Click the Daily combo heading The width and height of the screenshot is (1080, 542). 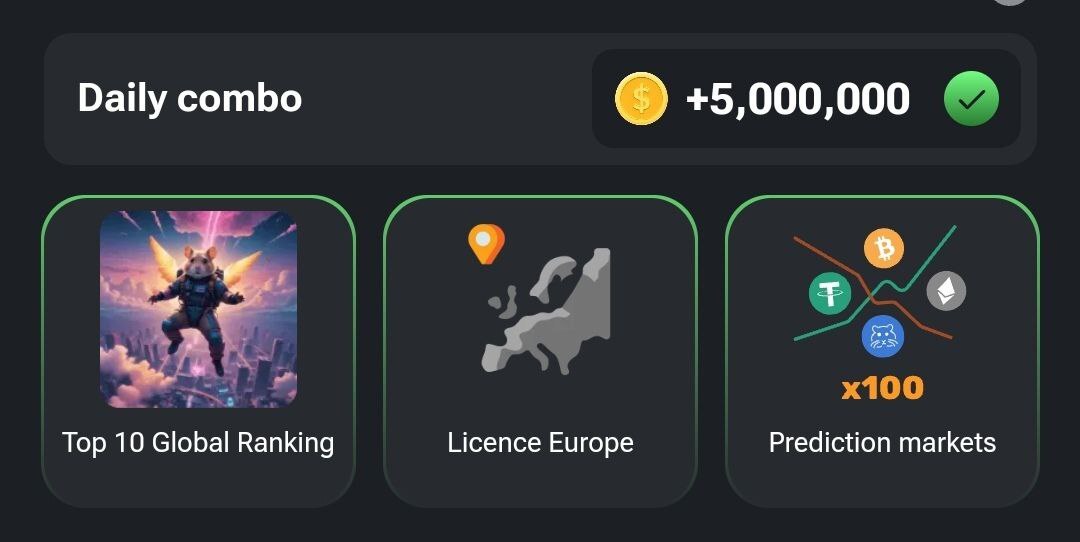click(x=190, y=98)
